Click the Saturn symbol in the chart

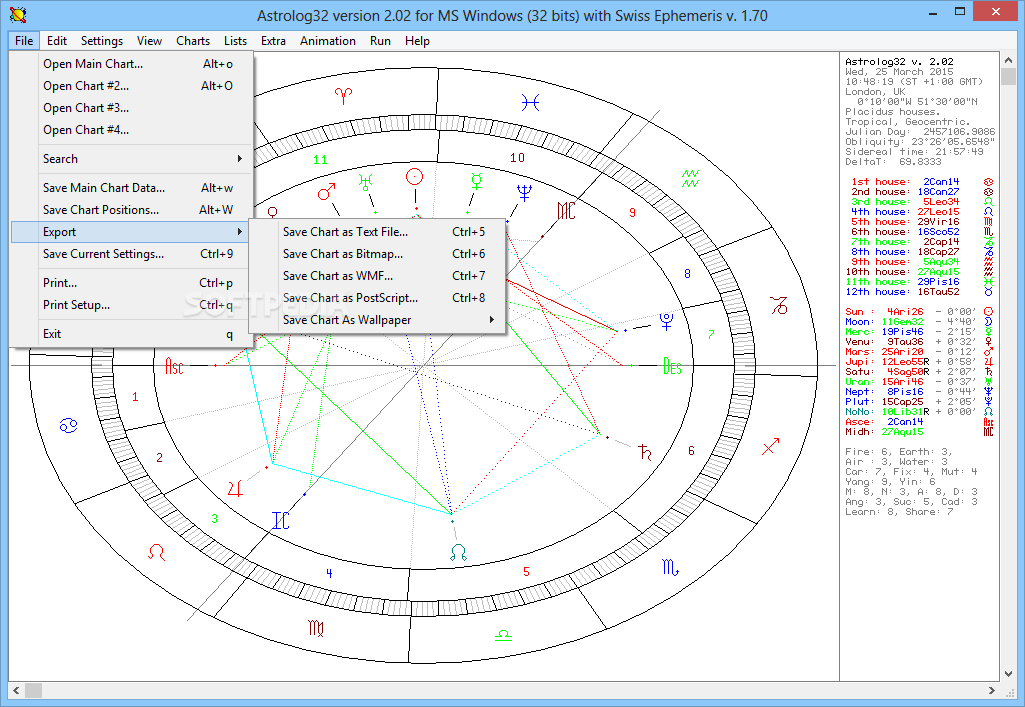click(645, 452)
